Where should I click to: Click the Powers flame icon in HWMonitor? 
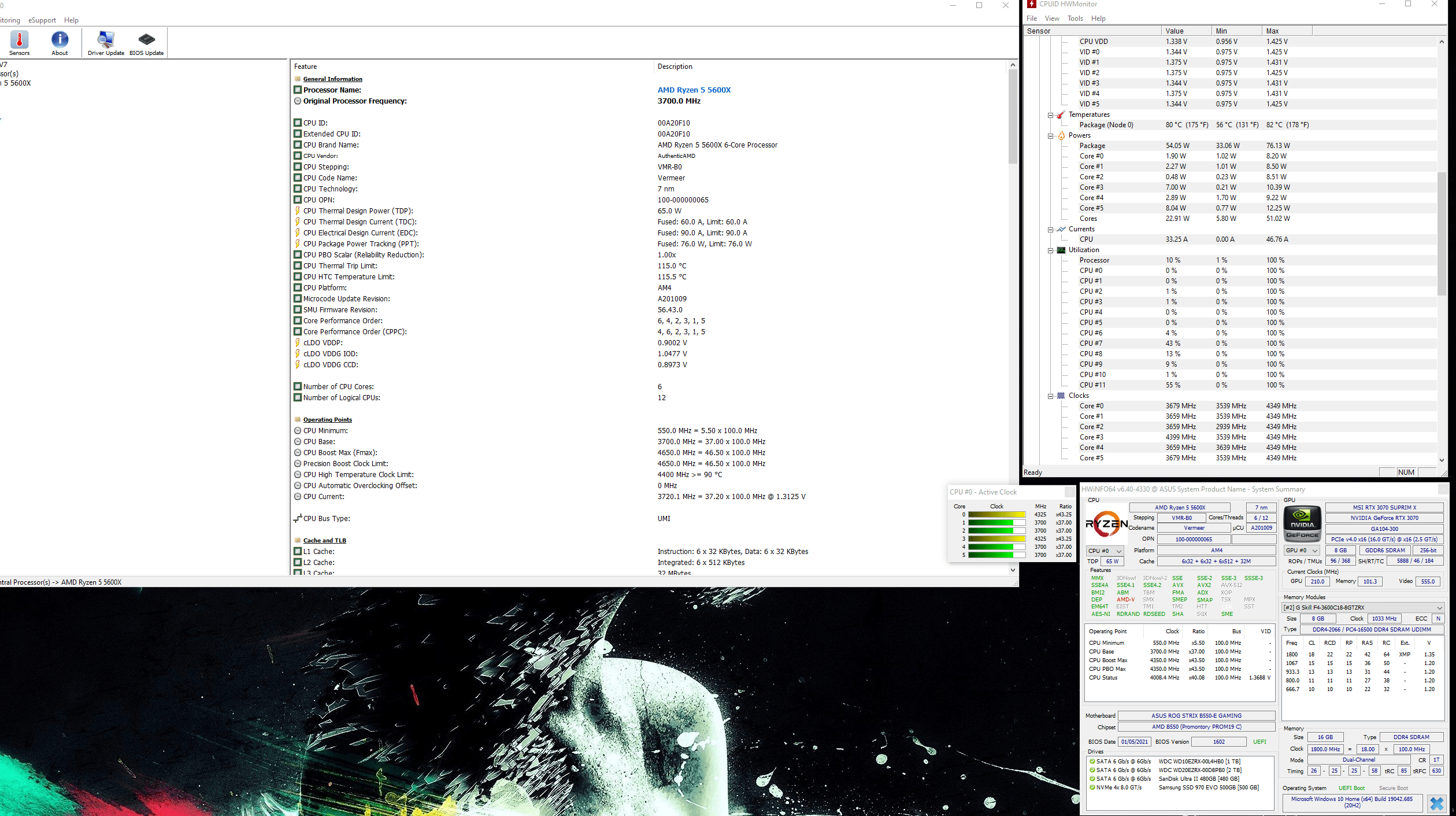coord(1061,135)
